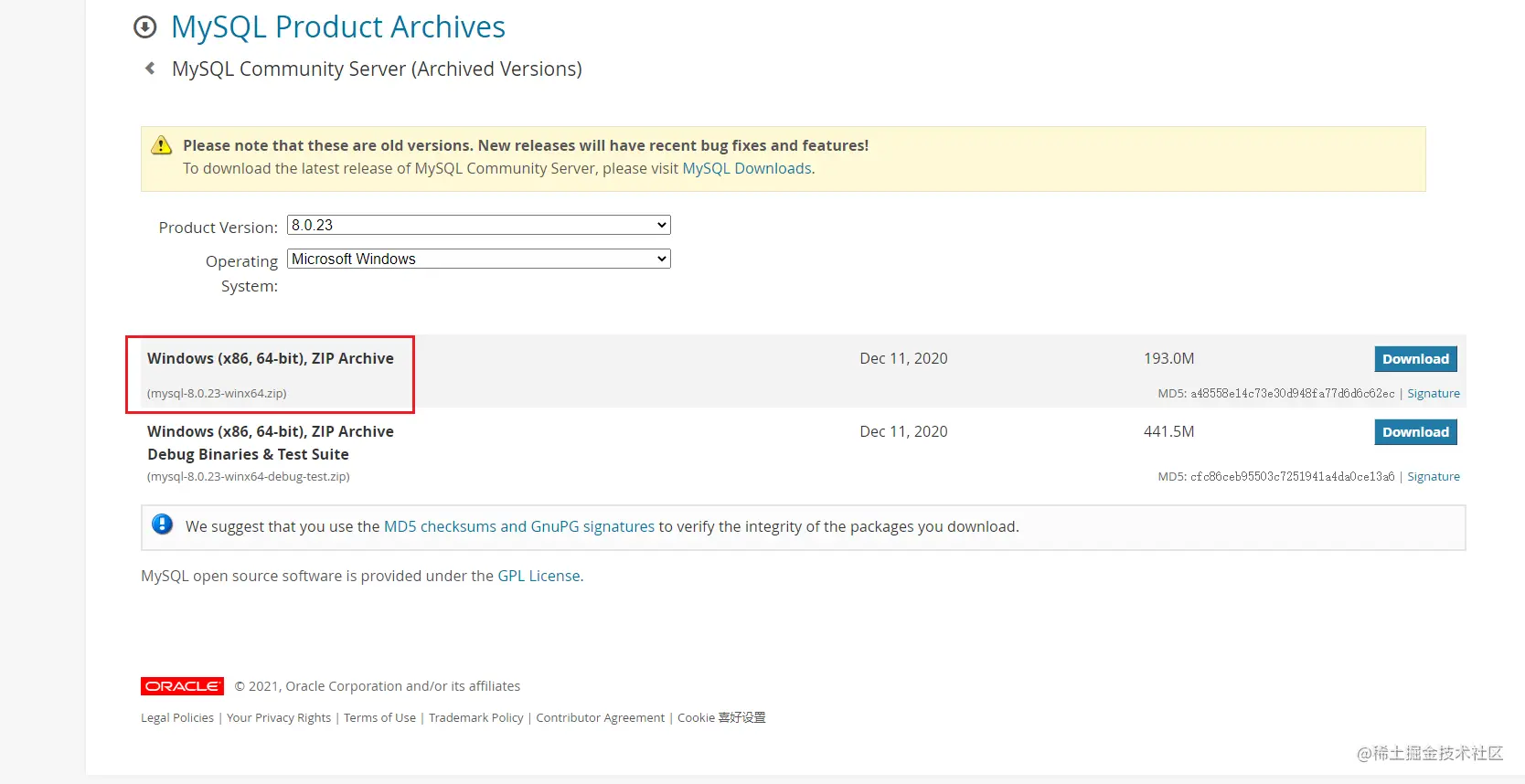The width and height of the screenshot is (1525, 784).
Task: Click the Dec 11, 2020 date in the 193.0M row
Action: 903,359
